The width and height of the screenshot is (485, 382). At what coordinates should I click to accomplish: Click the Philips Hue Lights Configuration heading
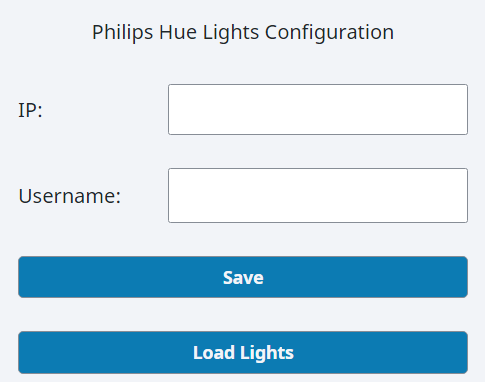pos(243,33)
